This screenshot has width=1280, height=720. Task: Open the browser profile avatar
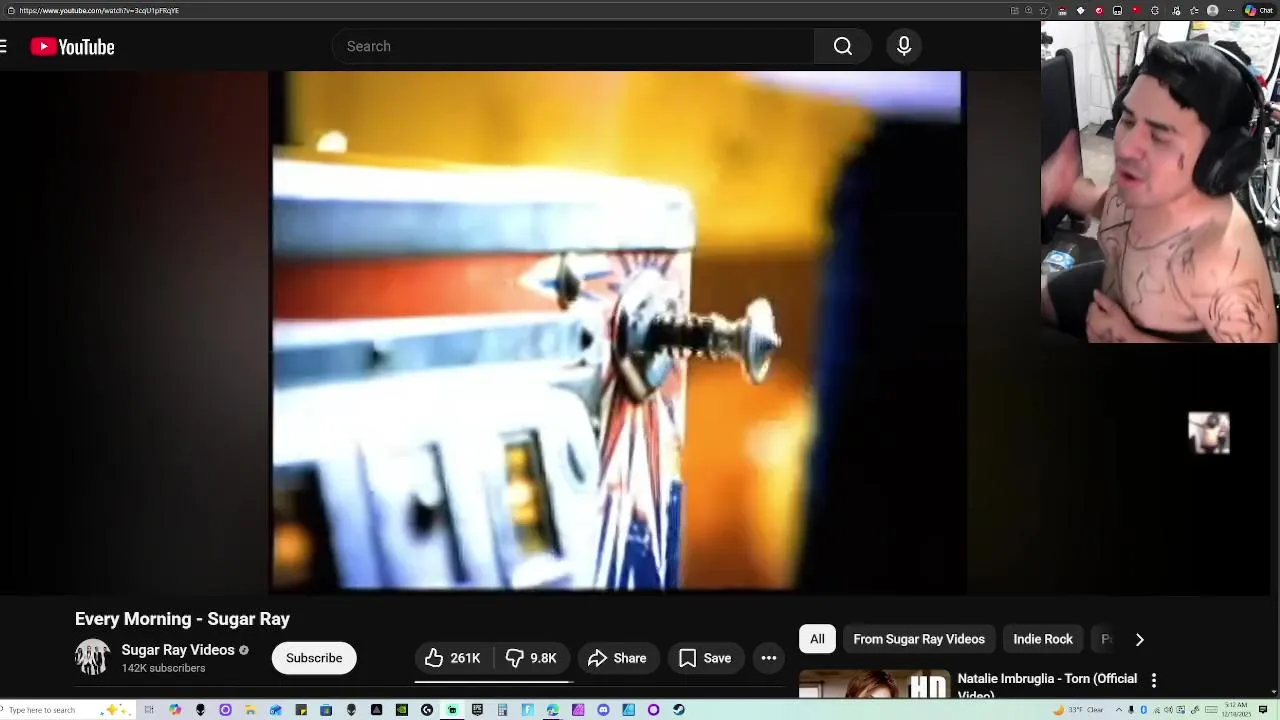1212,10
